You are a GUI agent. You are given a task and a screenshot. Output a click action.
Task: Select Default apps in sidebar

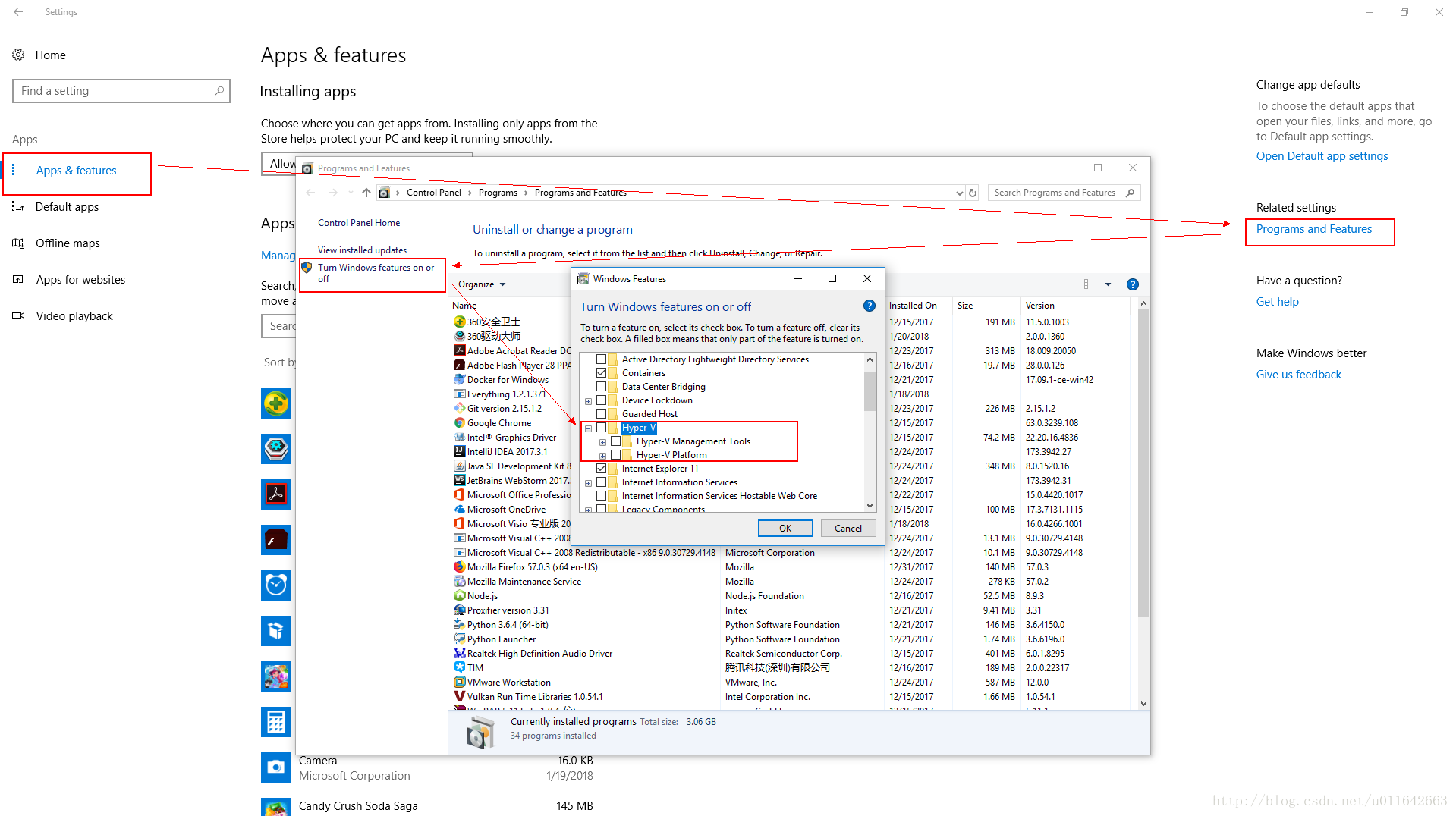67,207
